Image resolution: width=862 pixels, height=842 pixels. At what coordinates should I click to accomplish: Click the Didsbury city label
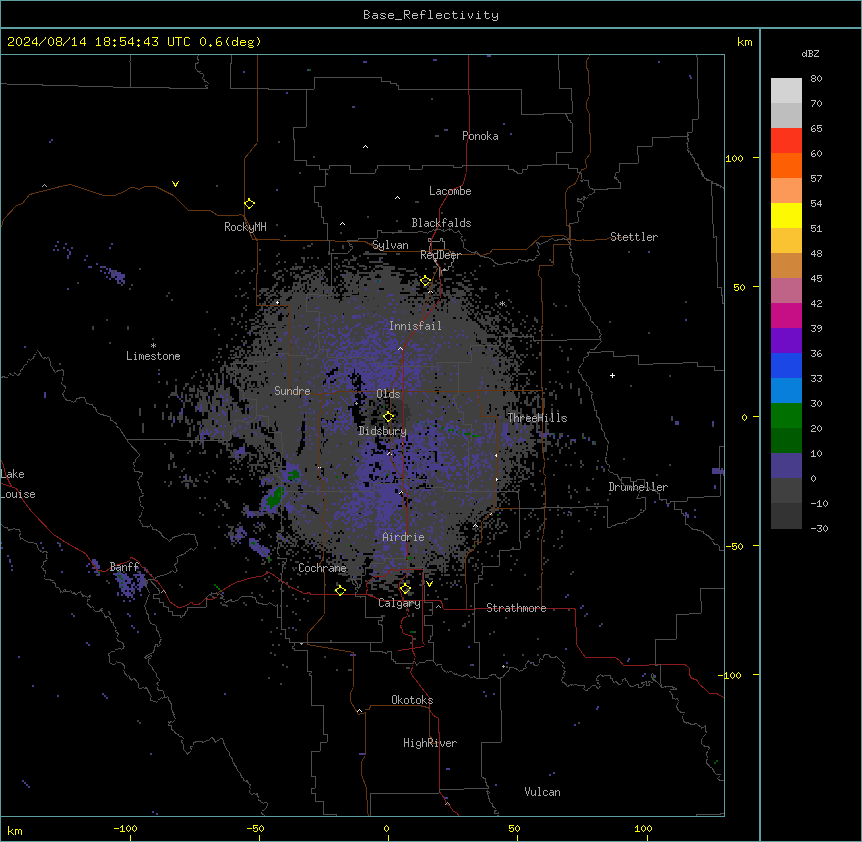coord(383,431)
